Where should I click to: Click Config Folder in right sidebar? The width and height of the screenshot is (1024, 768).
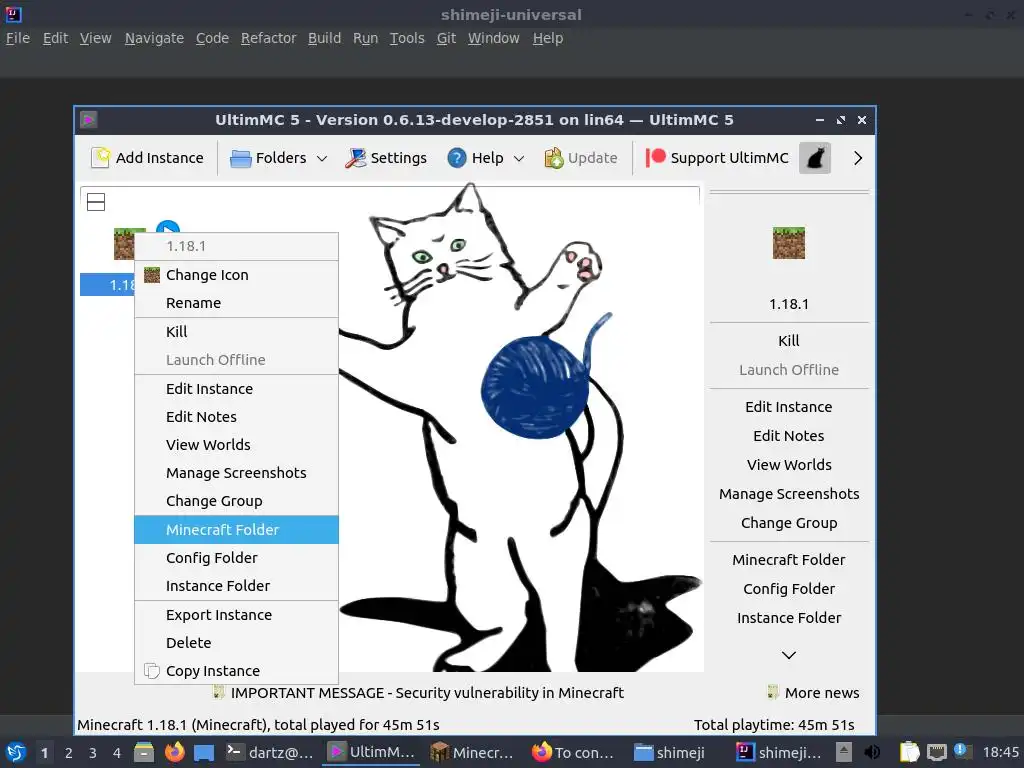789,589
